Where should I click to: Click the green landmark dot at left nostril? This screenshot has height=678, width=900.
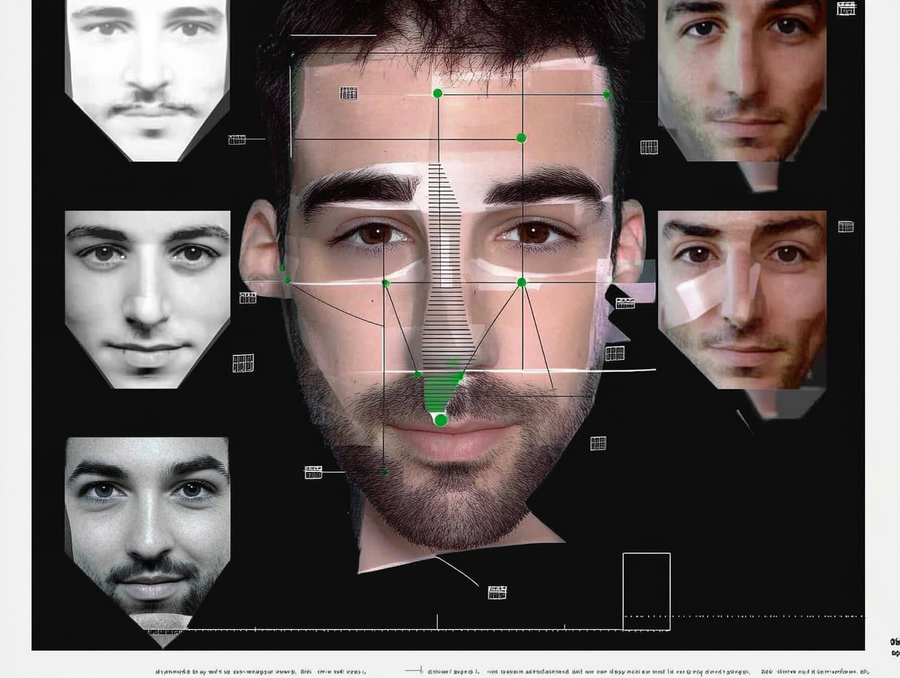(x=418, y=375)
